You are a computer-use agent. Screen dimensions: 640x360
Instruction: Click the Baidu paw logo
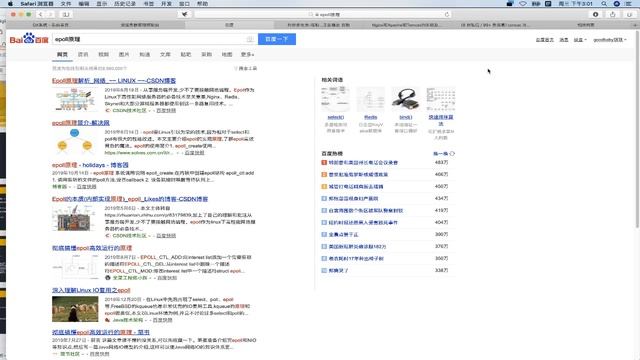pos(29,39)
